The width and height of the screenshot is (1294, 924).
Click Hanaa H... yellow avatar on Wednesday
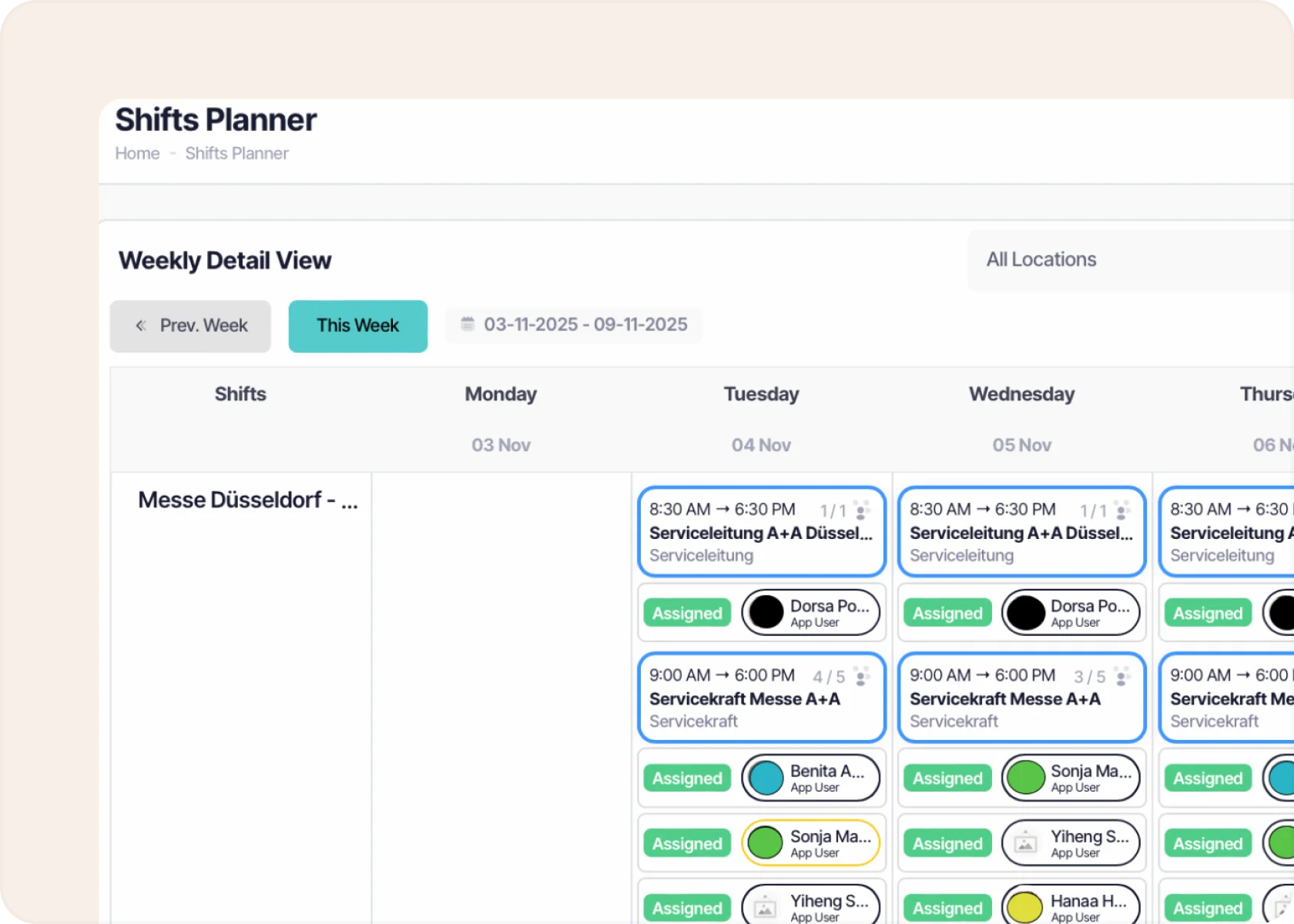1027,908
